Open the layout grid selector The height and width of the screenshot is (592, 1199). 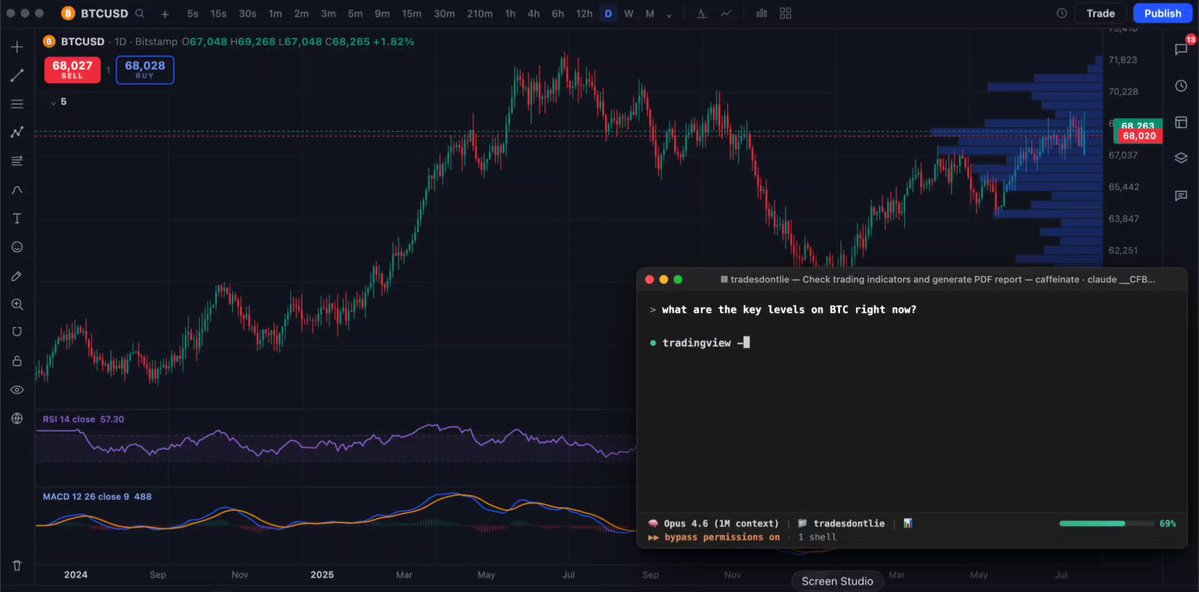[x=785, y=13]
